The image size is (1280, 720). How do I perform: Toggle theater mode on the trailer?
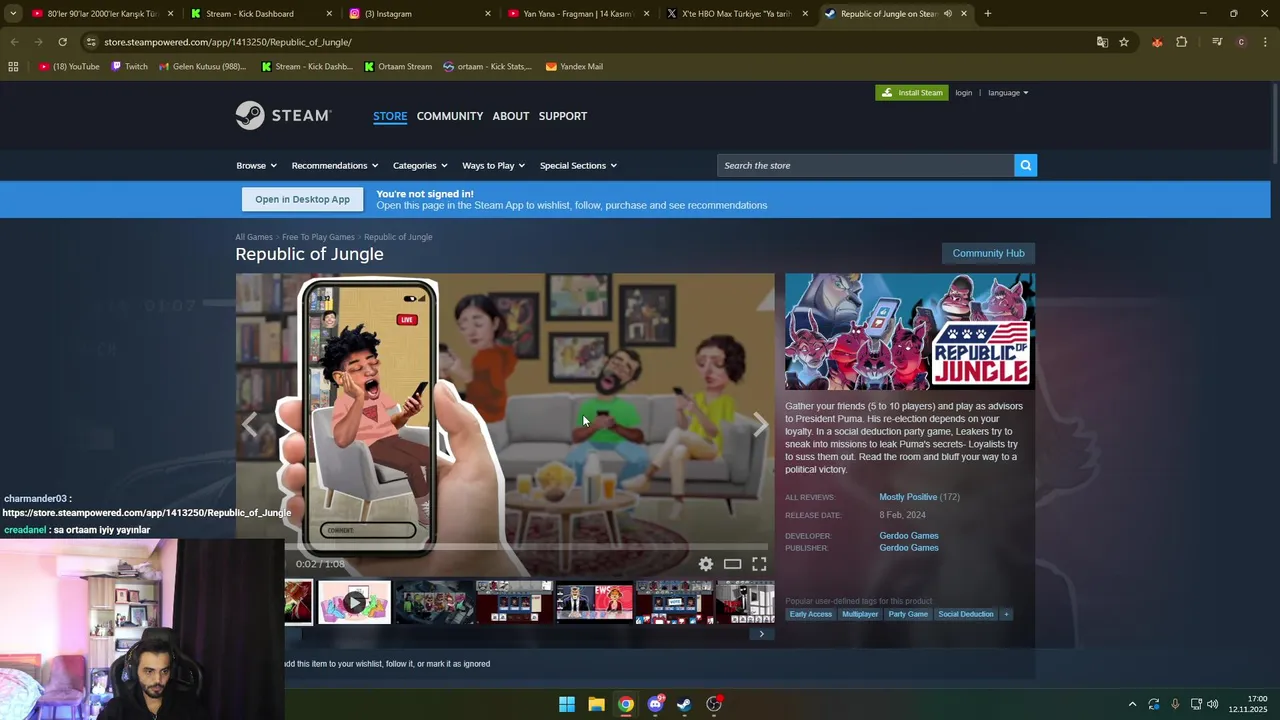(x=733, y=564)
